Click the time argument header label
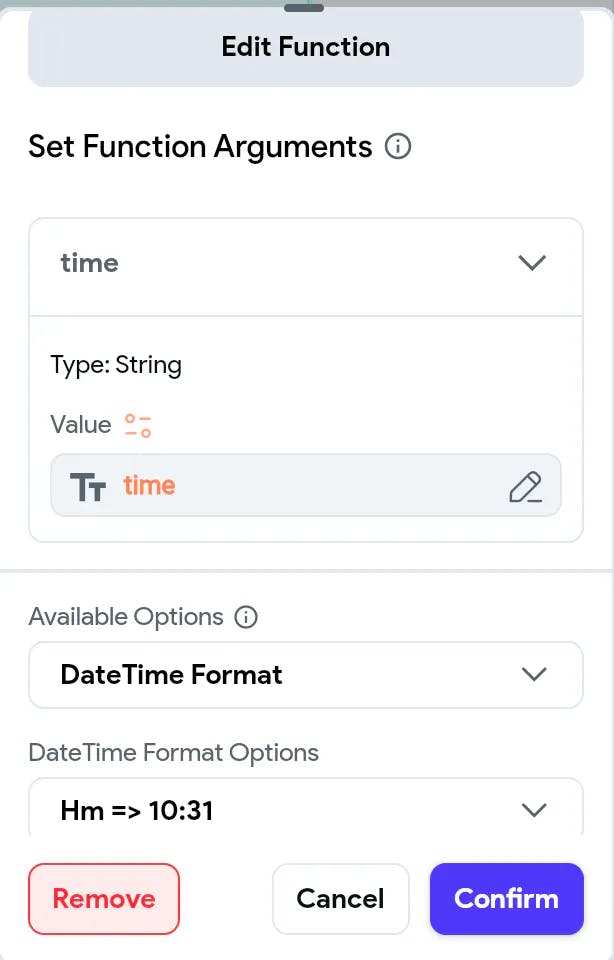Image resolution: width=614 pixels, height=960 pixels. pos(90,263)
